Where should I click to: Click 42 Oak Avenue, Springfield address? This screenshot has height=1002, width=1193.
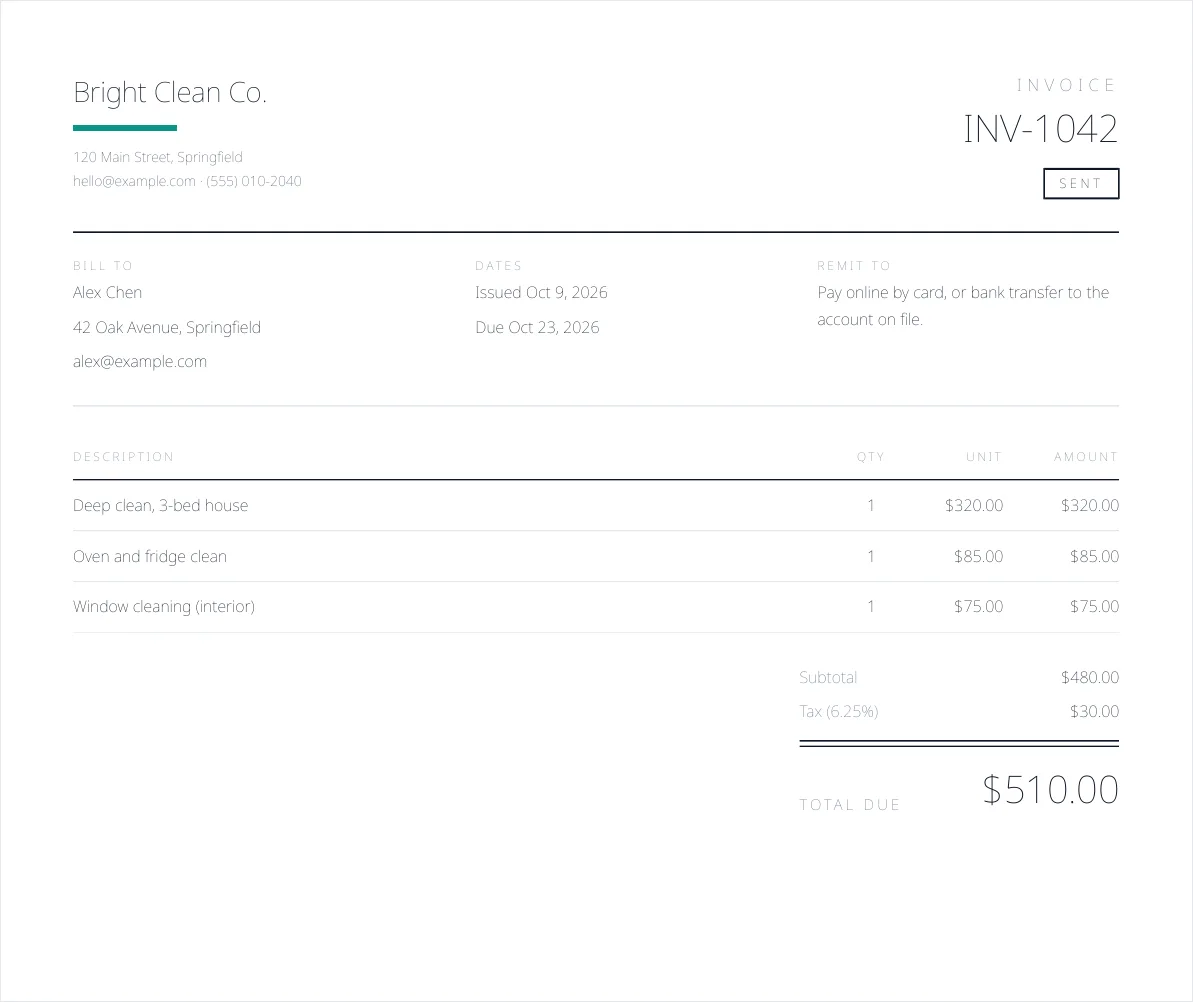[167, 327]
